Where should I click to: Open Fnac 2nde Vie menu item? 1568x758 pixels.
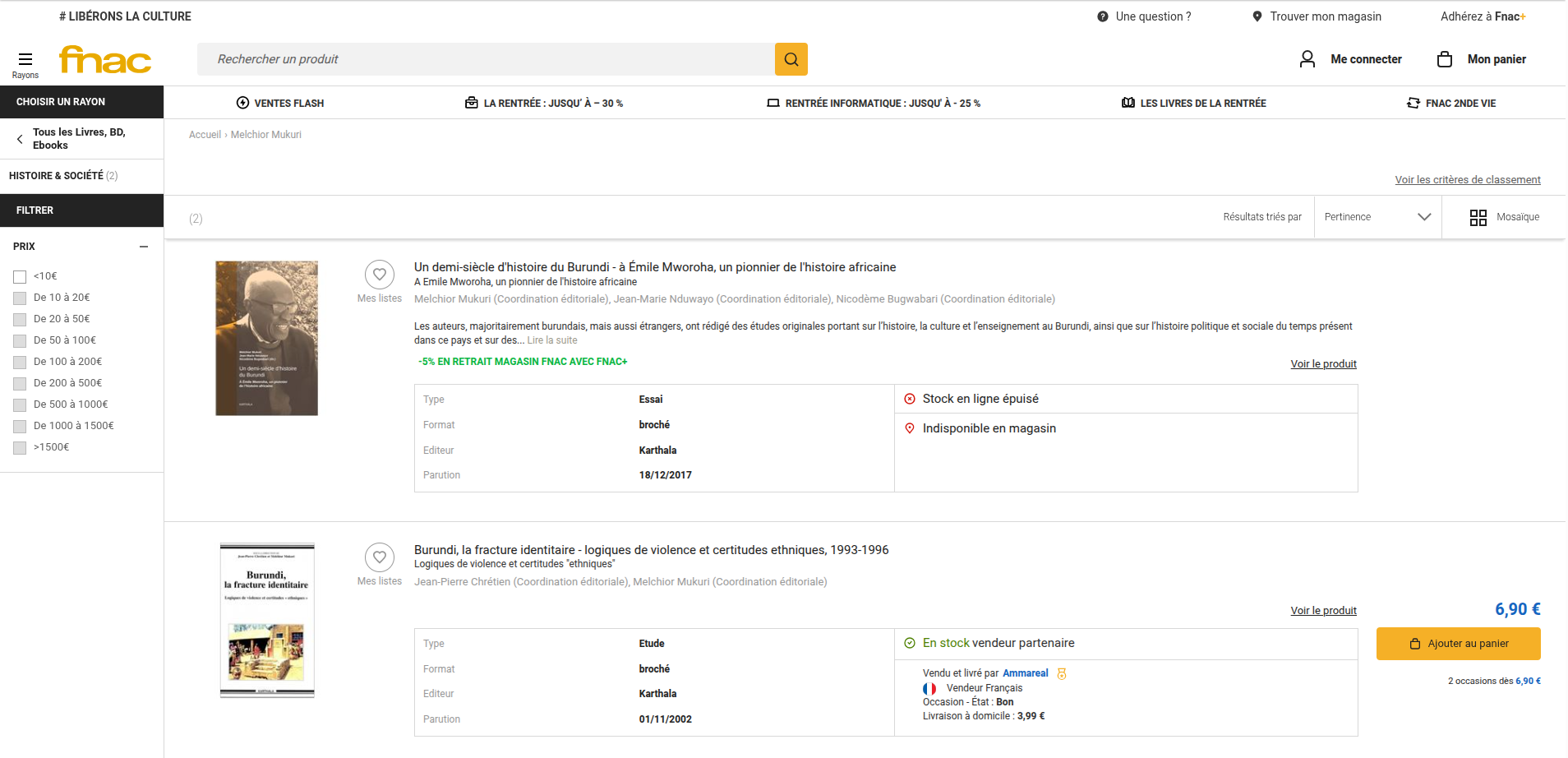click(1450, 104)
